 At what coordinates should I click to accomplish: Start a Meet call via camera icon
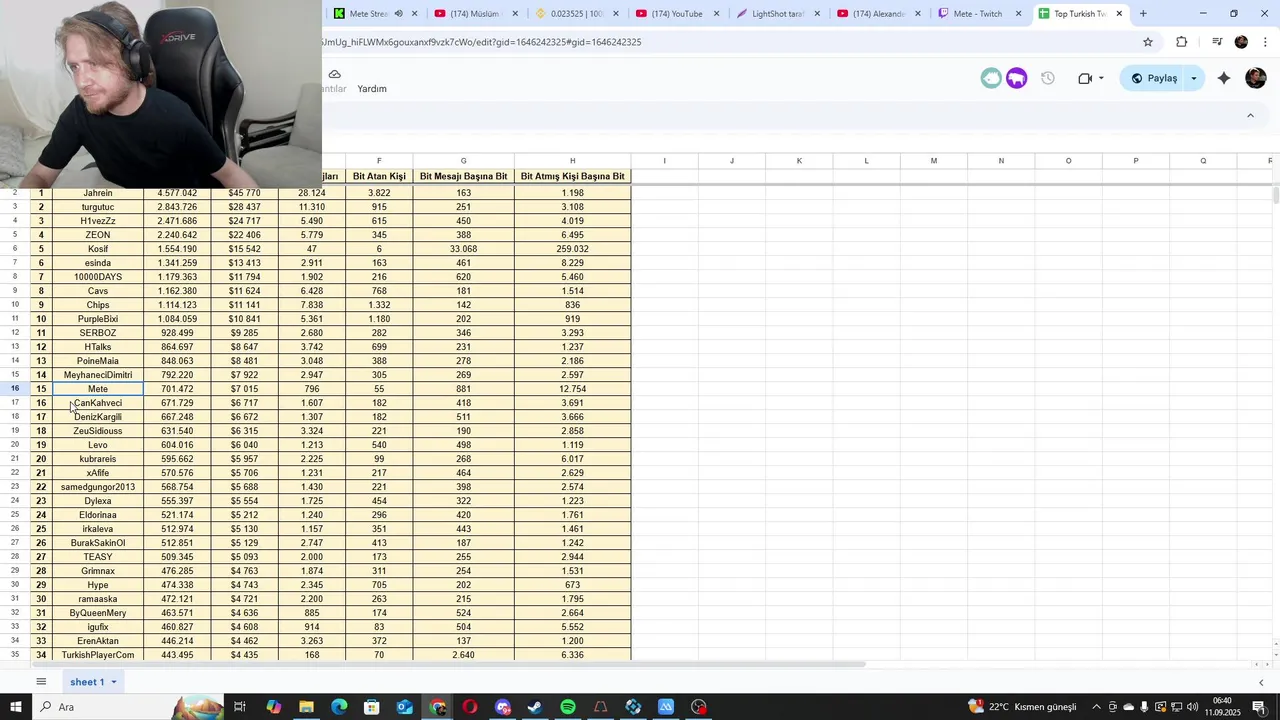pyautogui.click(x=1085, y=78)
